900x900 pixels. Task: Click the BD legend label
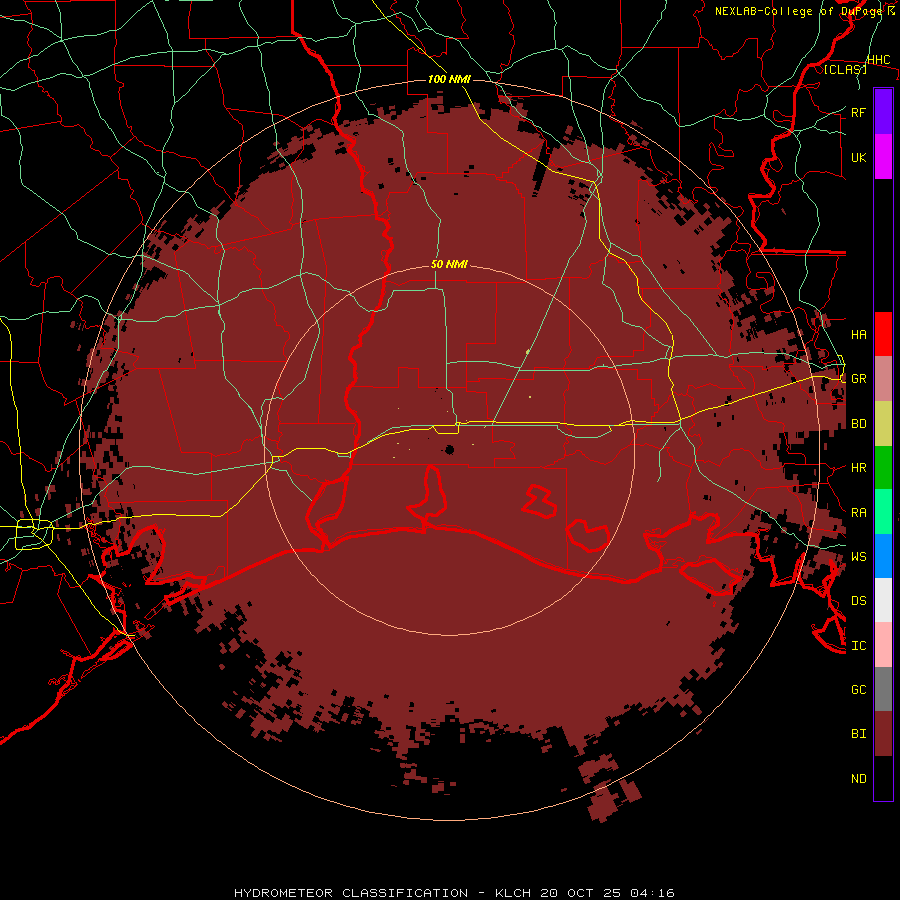coord(859,424)
